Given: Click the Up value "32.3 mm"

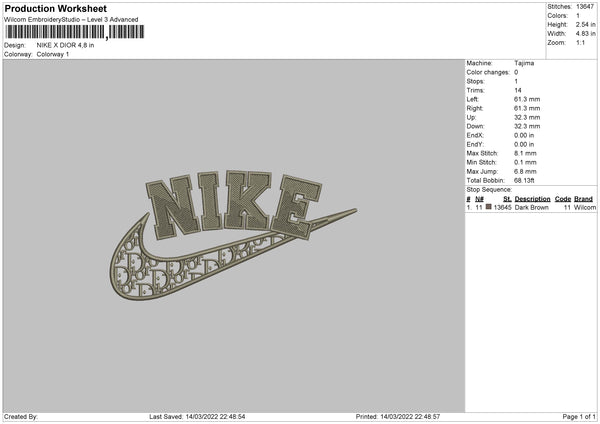Looking at the screenshot, I should click(x=527, y=117).
